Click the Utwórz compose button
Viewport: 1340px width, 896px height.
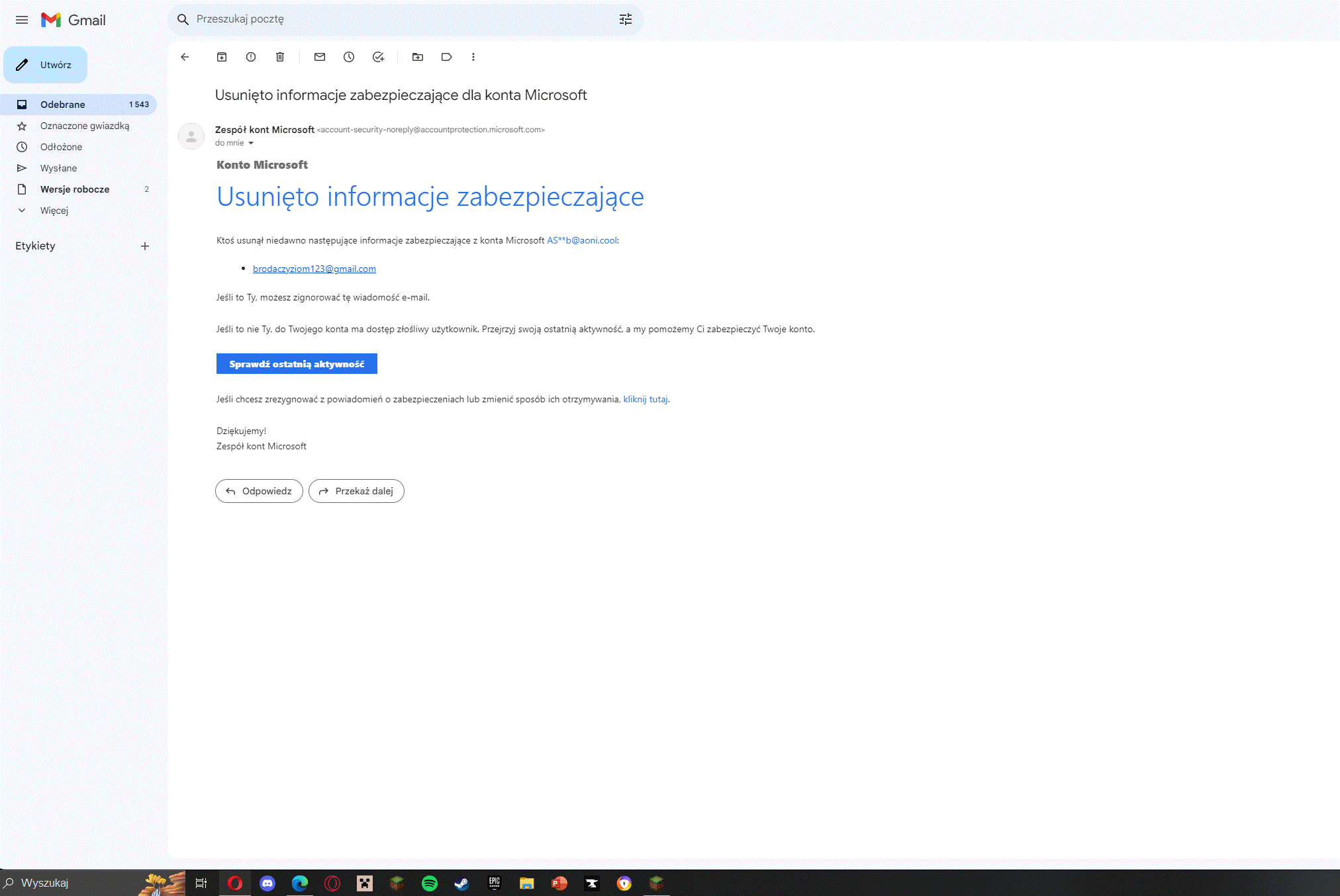[45, 65]
